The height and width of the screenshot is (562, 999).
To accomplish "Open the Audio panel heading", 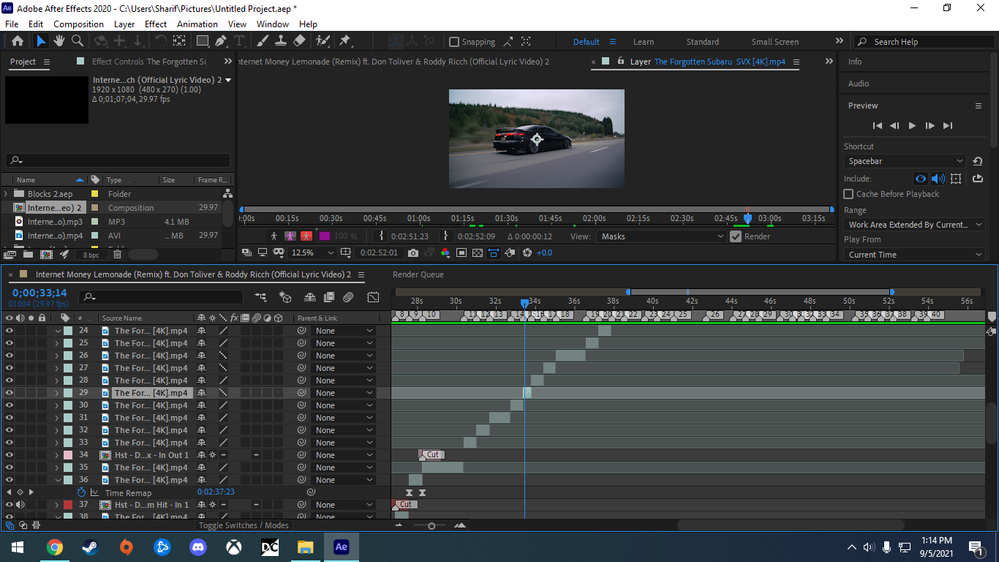I will coord(858,83).
